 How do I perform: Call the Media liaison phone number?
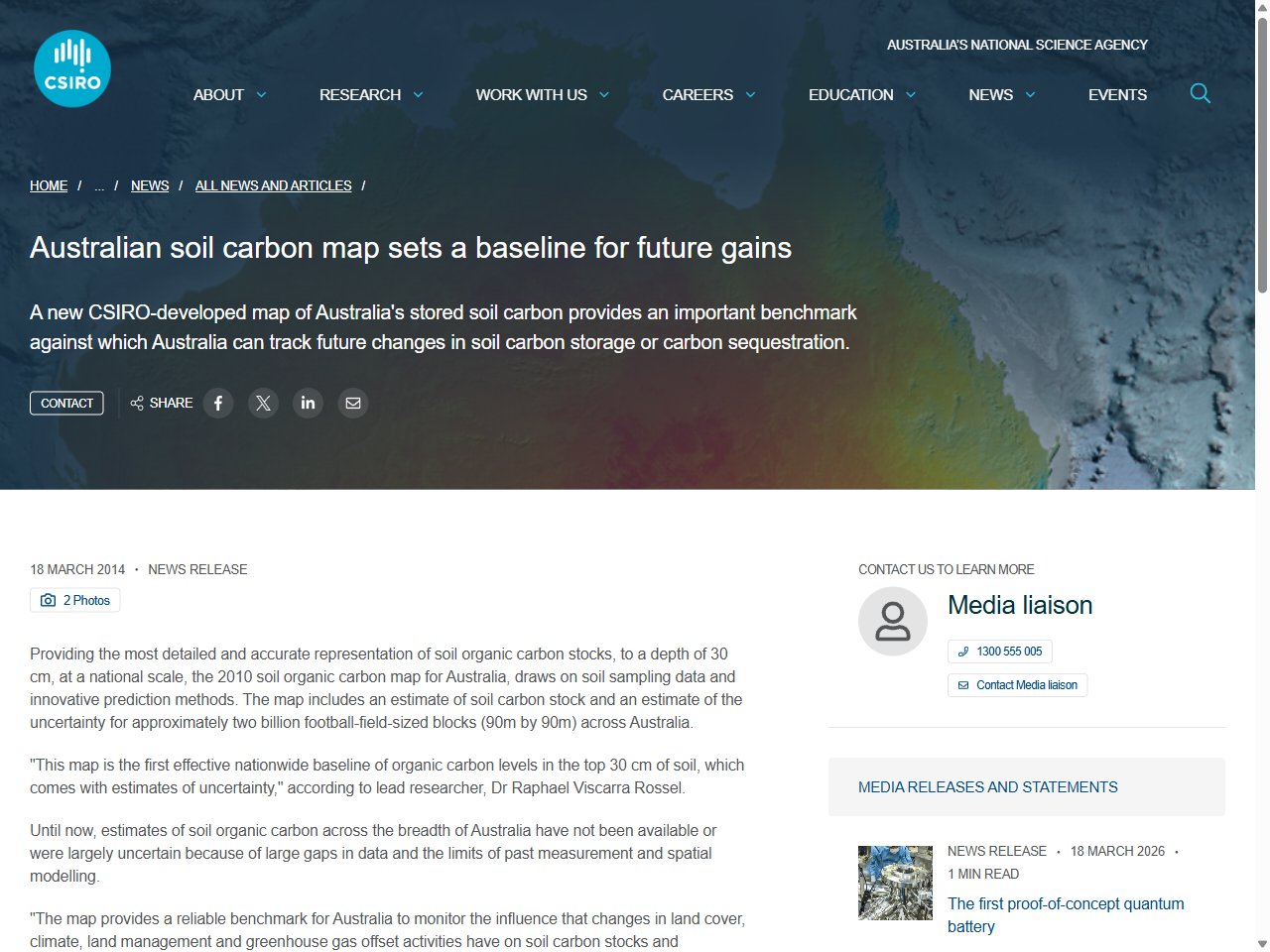[x=999, y=652]
